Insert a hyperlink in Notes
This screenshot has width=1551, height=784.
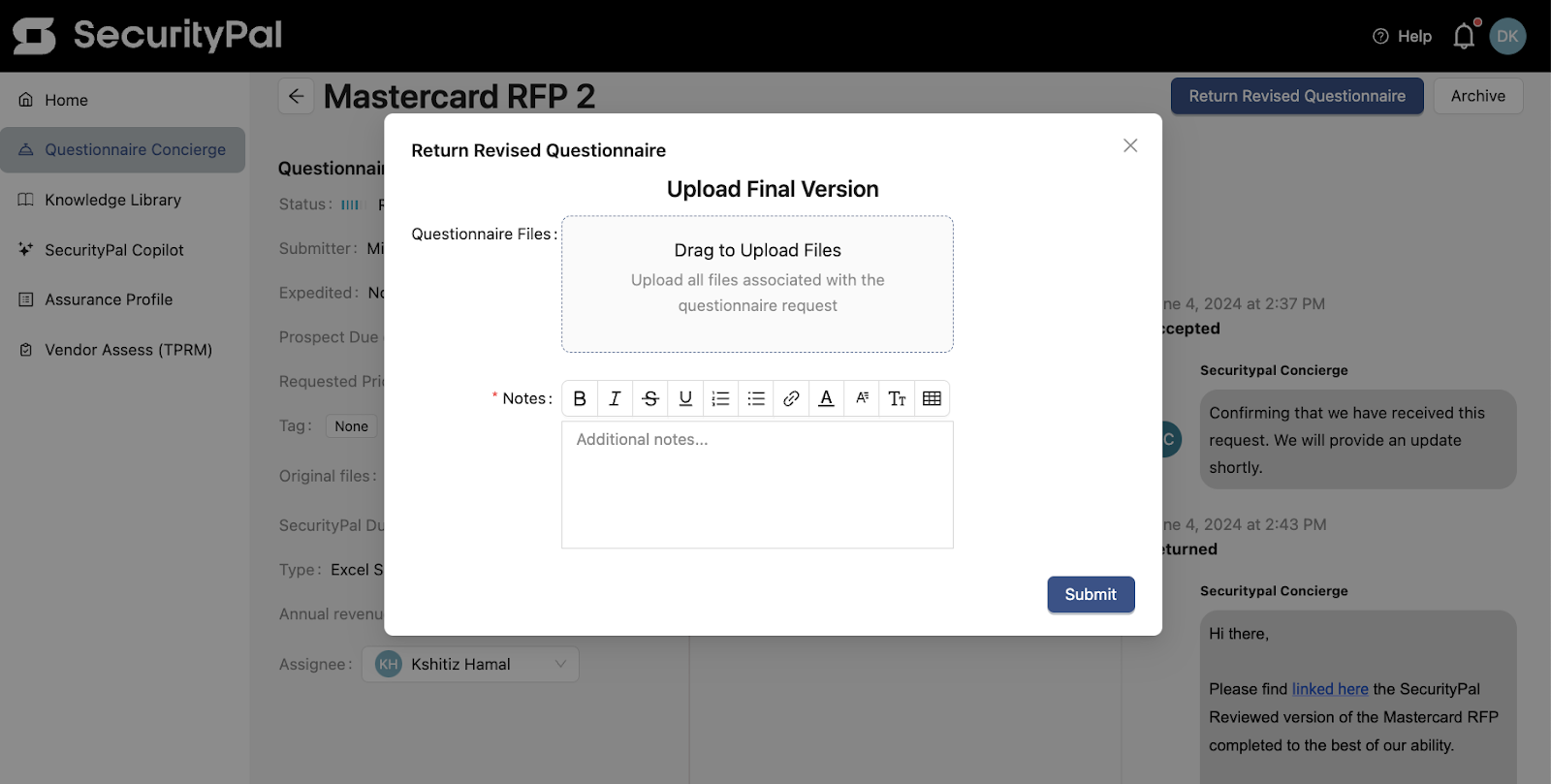pos(791,398)
